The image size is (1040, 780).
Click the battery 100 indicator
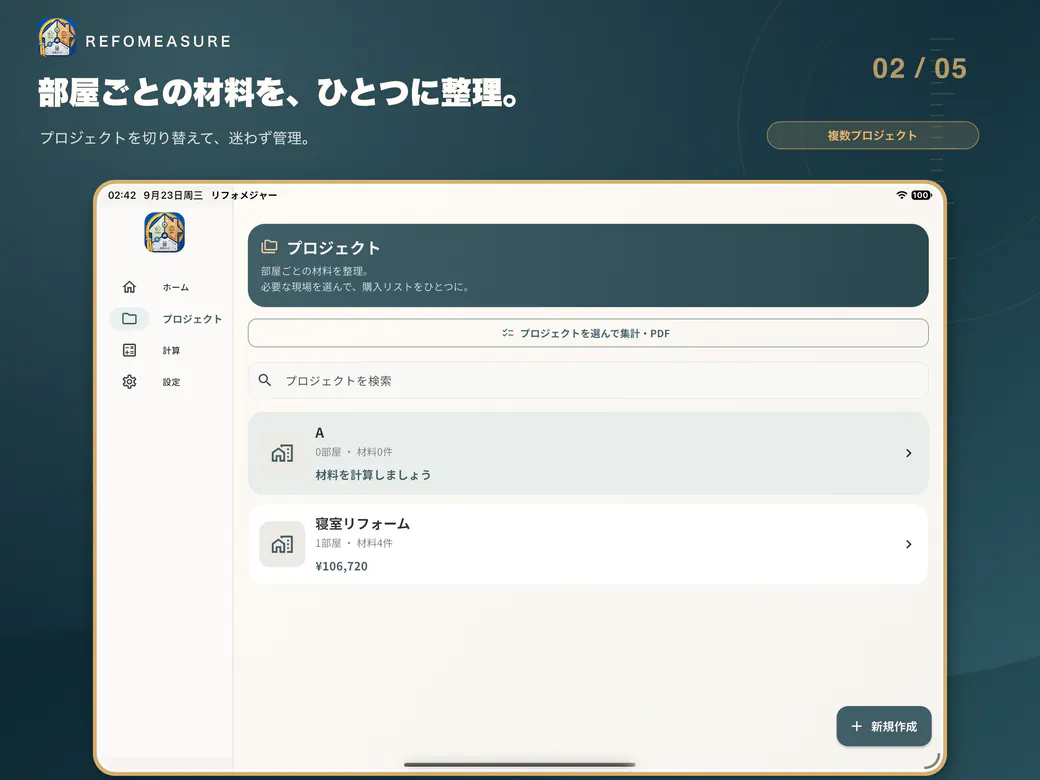point(921,195)
